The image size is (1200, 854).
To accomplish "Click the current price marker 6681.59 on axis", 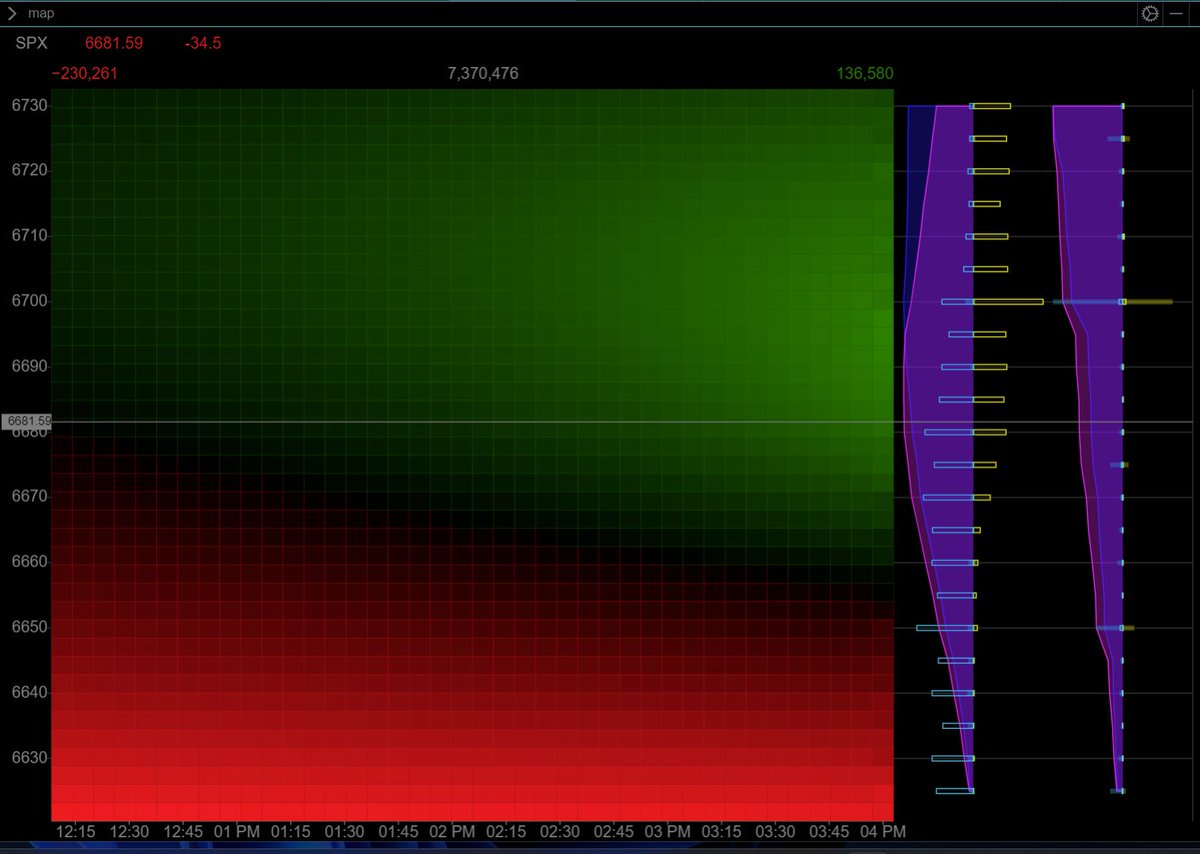I will (27, 421).
